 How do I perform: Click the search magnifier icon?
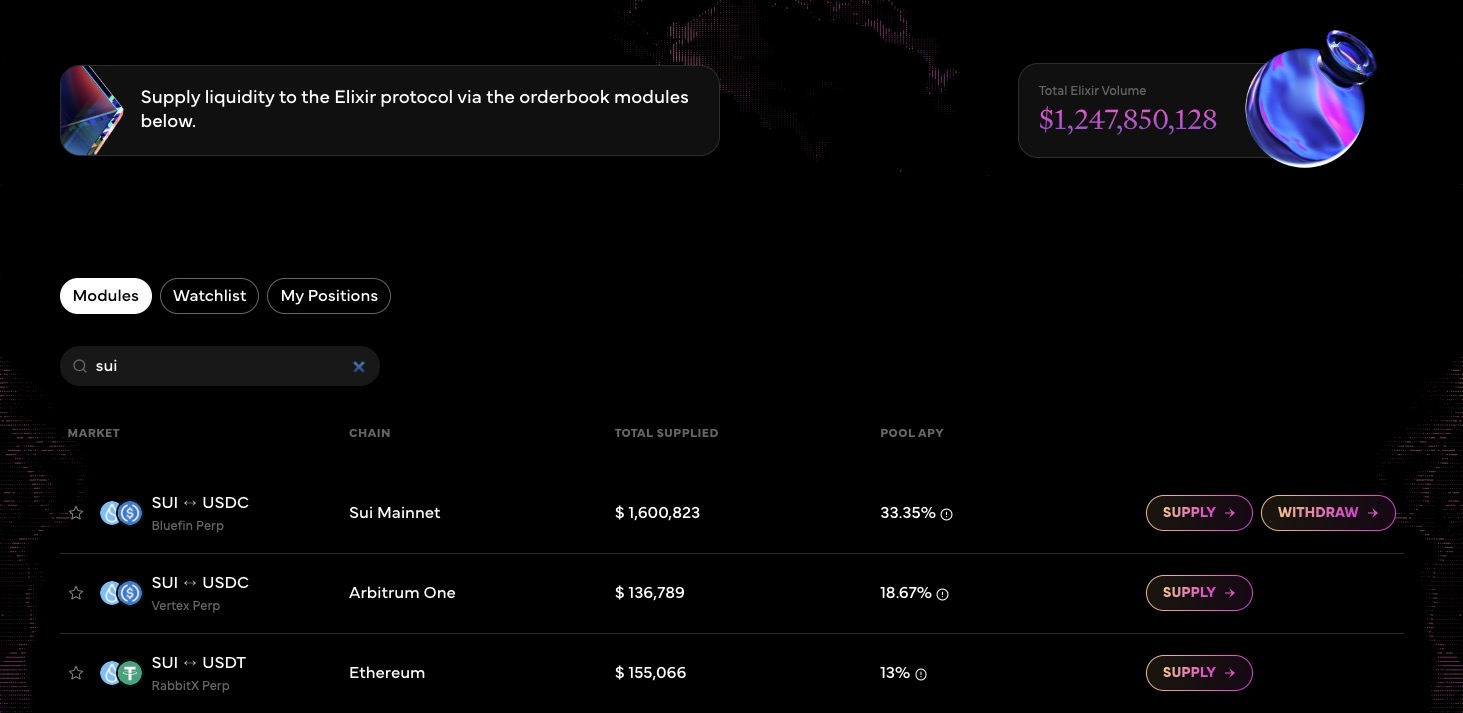point(80,367)
